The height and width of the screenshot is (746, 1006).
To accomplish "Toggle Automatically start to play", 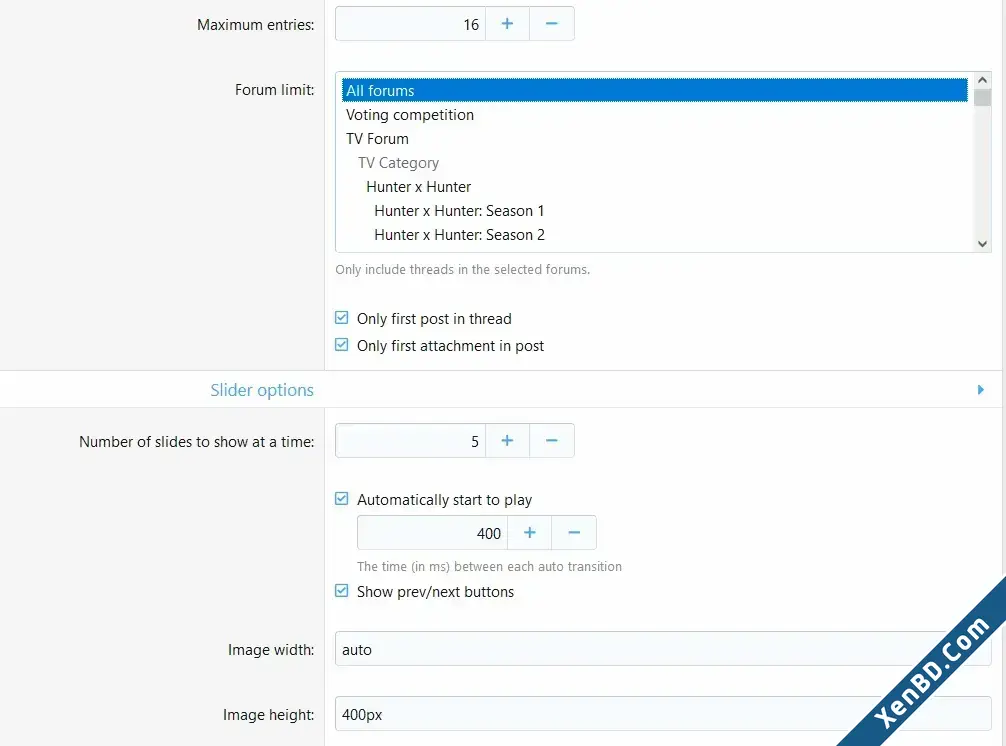I will pos(342,499).
